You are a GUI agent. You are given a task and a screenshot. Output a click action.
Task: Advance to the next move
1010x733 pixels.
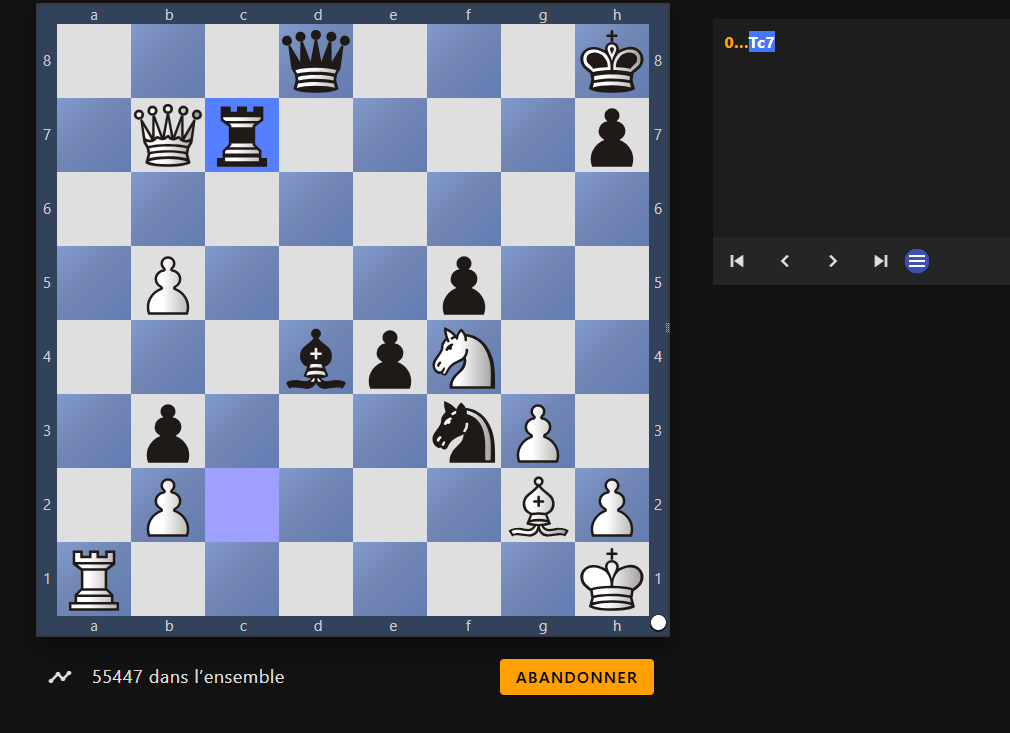832,261
